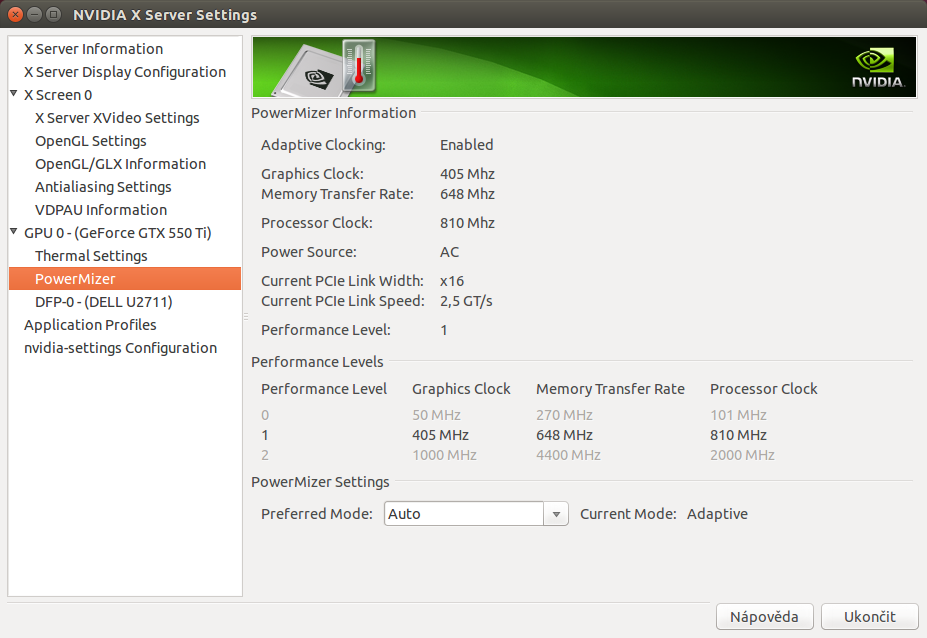Click the Graphics Clock column header
Viewport: 927px width, 638px height.
coord(461,389)
